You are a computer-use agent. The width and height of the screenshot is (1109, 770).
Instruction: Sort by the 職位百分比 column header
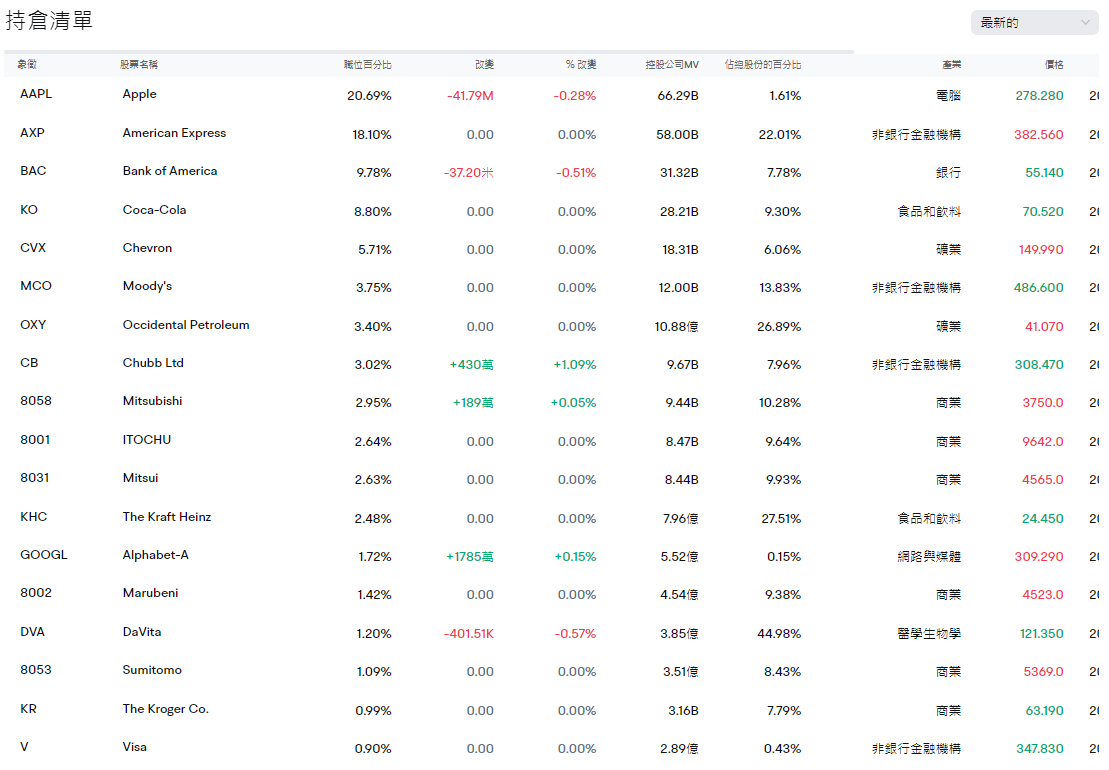(x=367, y=65)
